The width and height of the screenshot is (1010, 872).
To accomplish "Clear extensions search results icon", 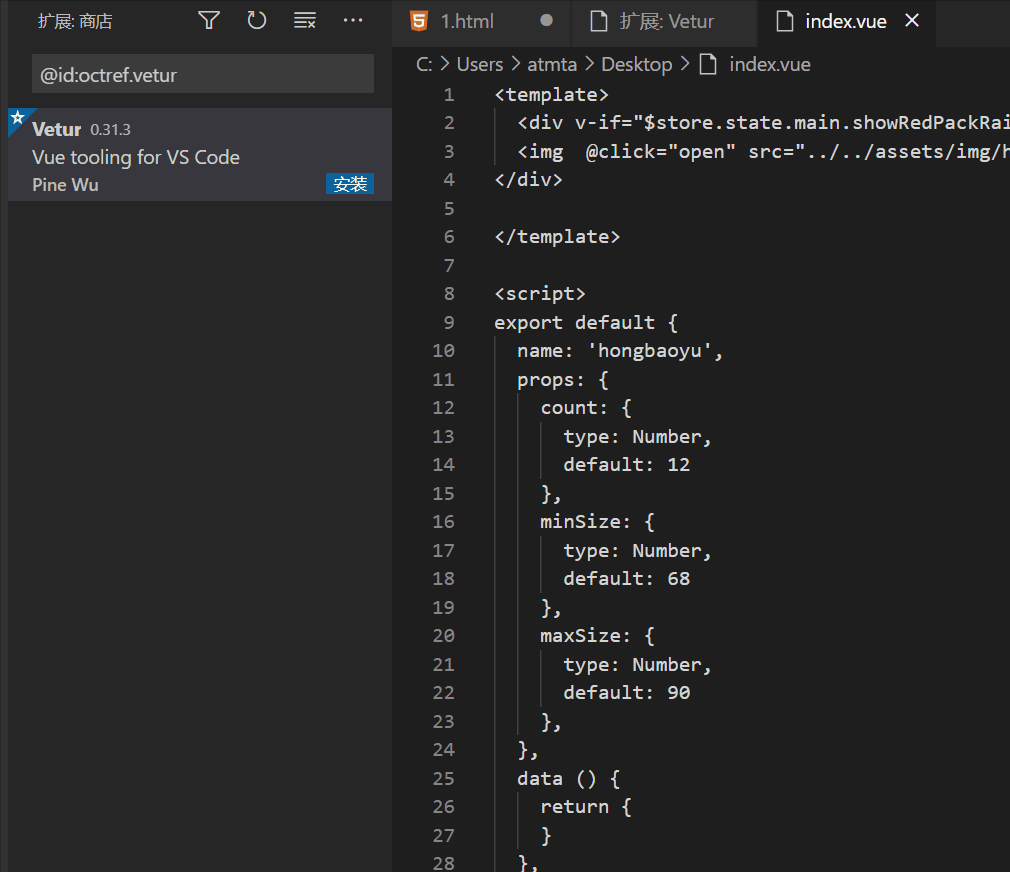I will (305, 21).
